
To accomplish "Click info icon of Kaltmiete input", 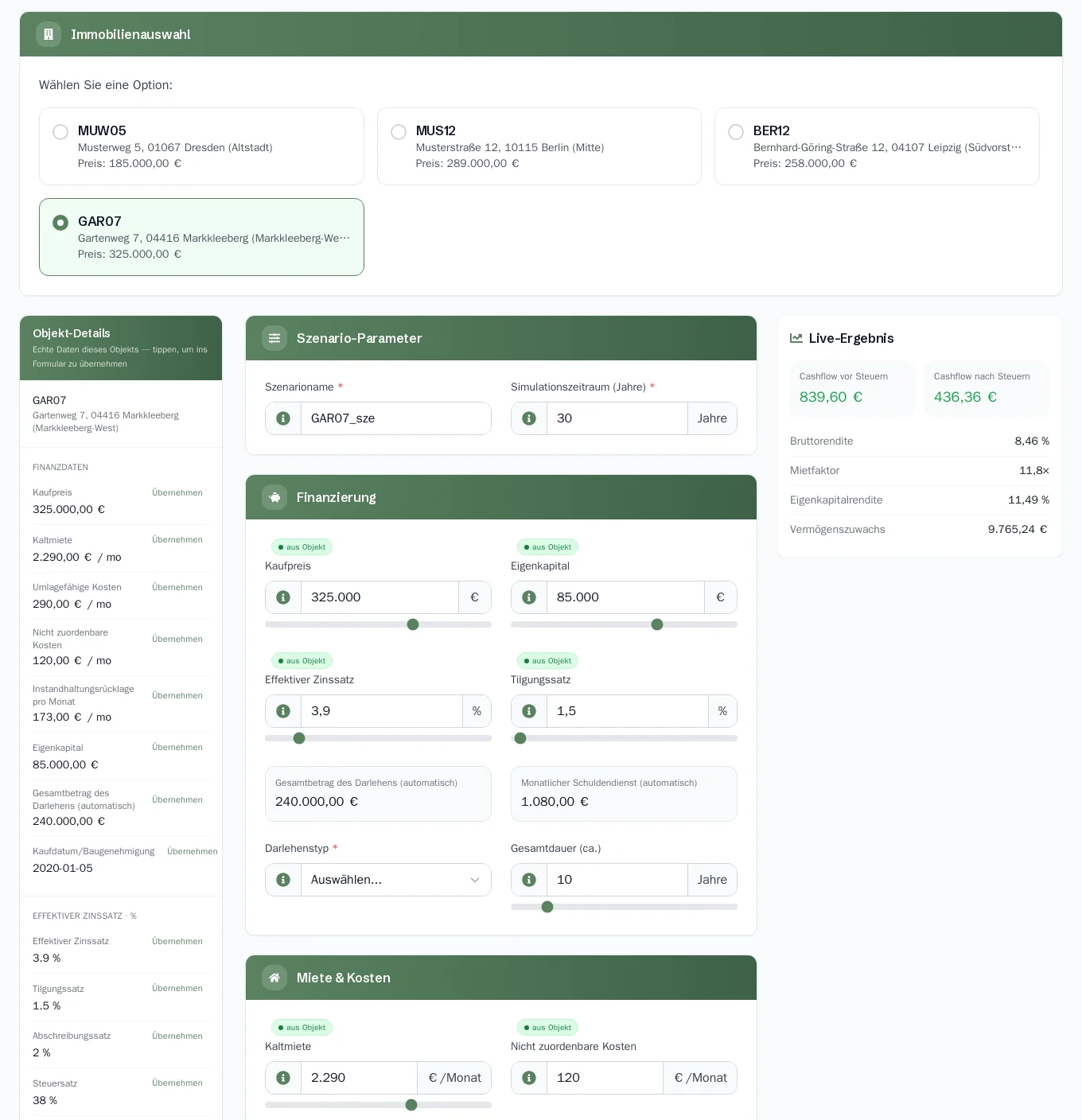I will click(283, 1078).
